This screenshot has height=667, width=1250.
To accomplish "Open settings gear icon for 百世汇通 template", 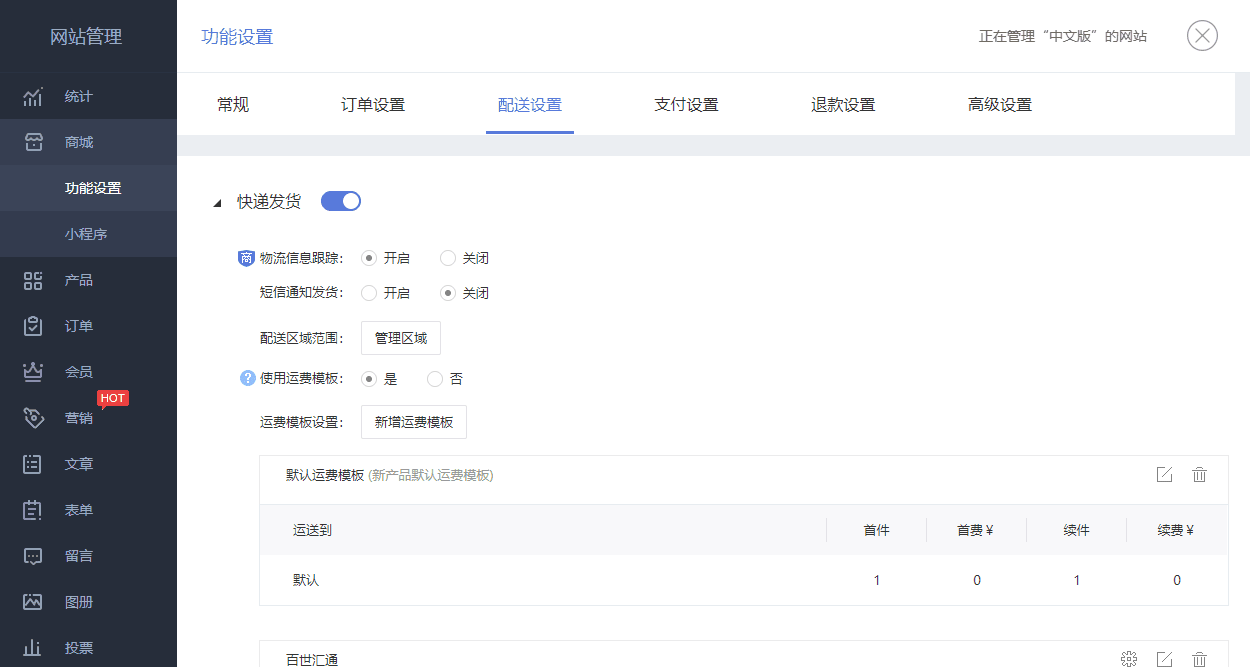I will (x=1129, y=658).
